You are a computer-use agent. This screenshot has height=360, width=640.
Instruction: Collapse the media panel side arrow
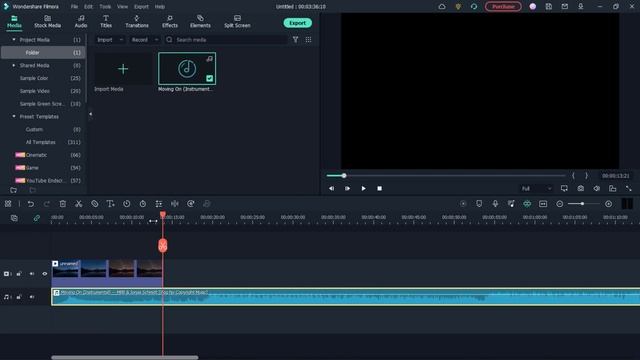[91, 114]
